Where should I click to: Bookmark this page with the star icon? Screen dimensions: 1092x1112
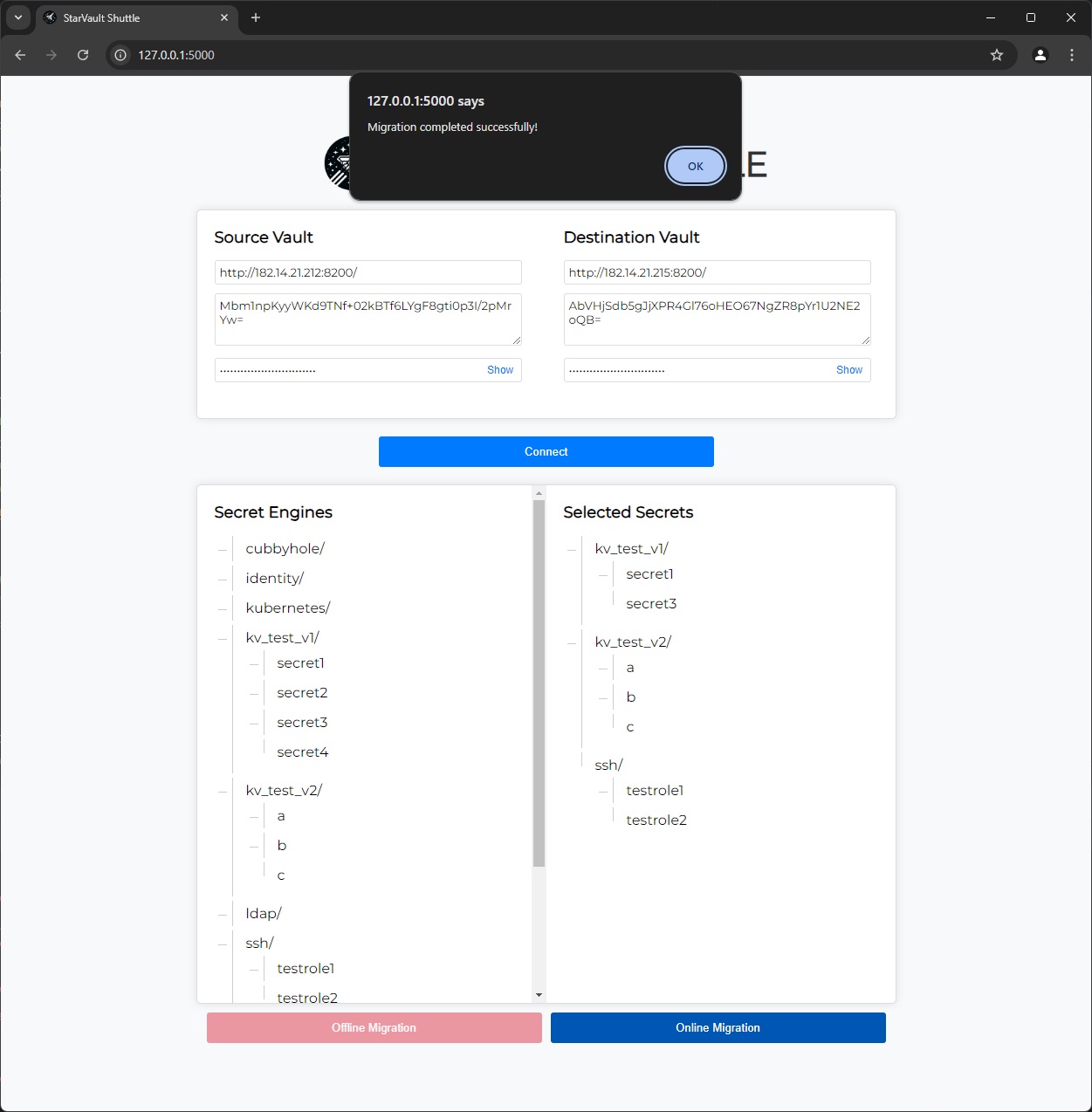997,55
